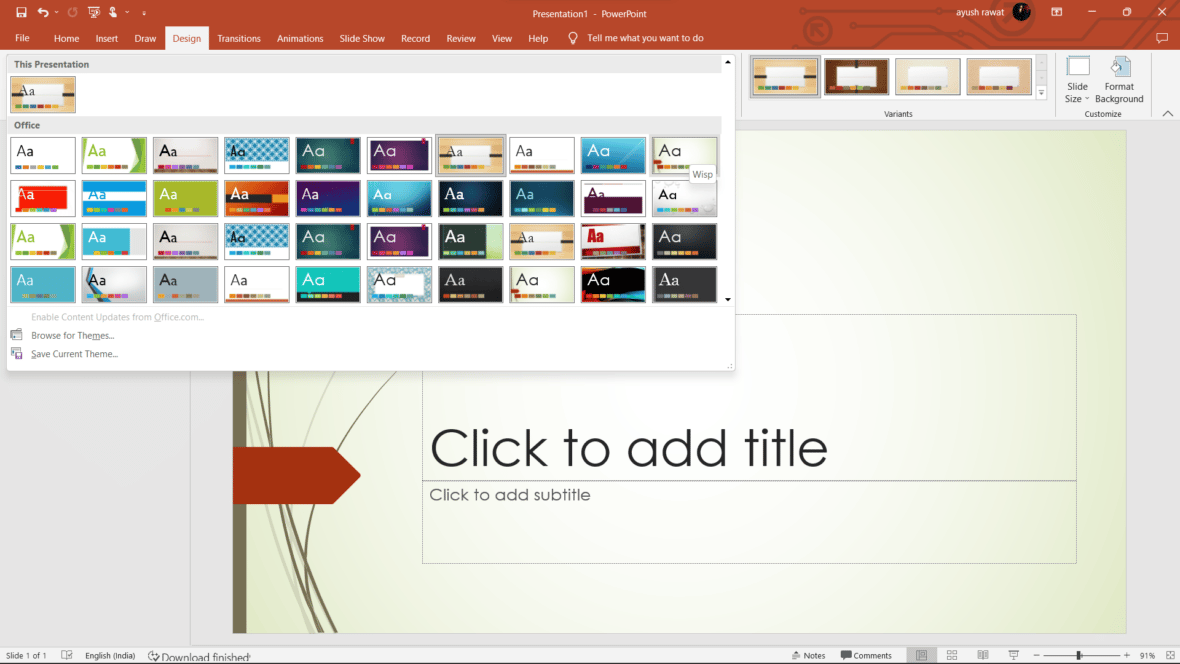Start Slide Show from status bar
The image size is (1180, 664).
[1014, 655]
